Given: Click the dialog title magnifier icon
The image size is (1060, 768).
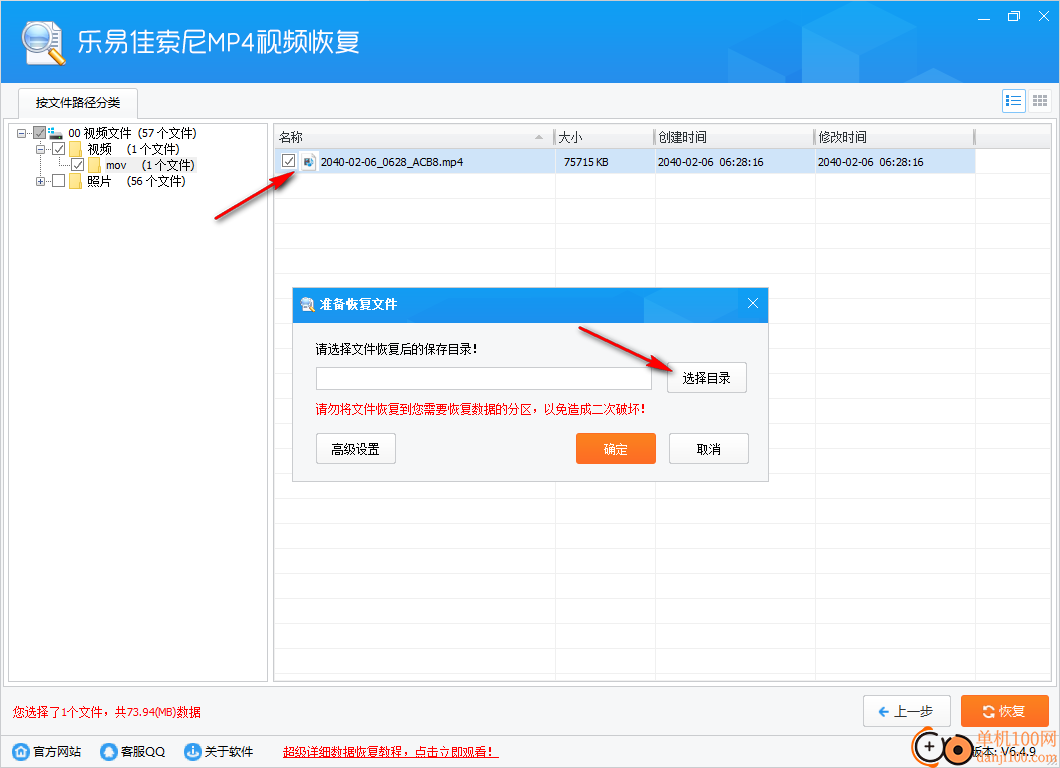Looking at the screenshot, I should tap(308, 304).
